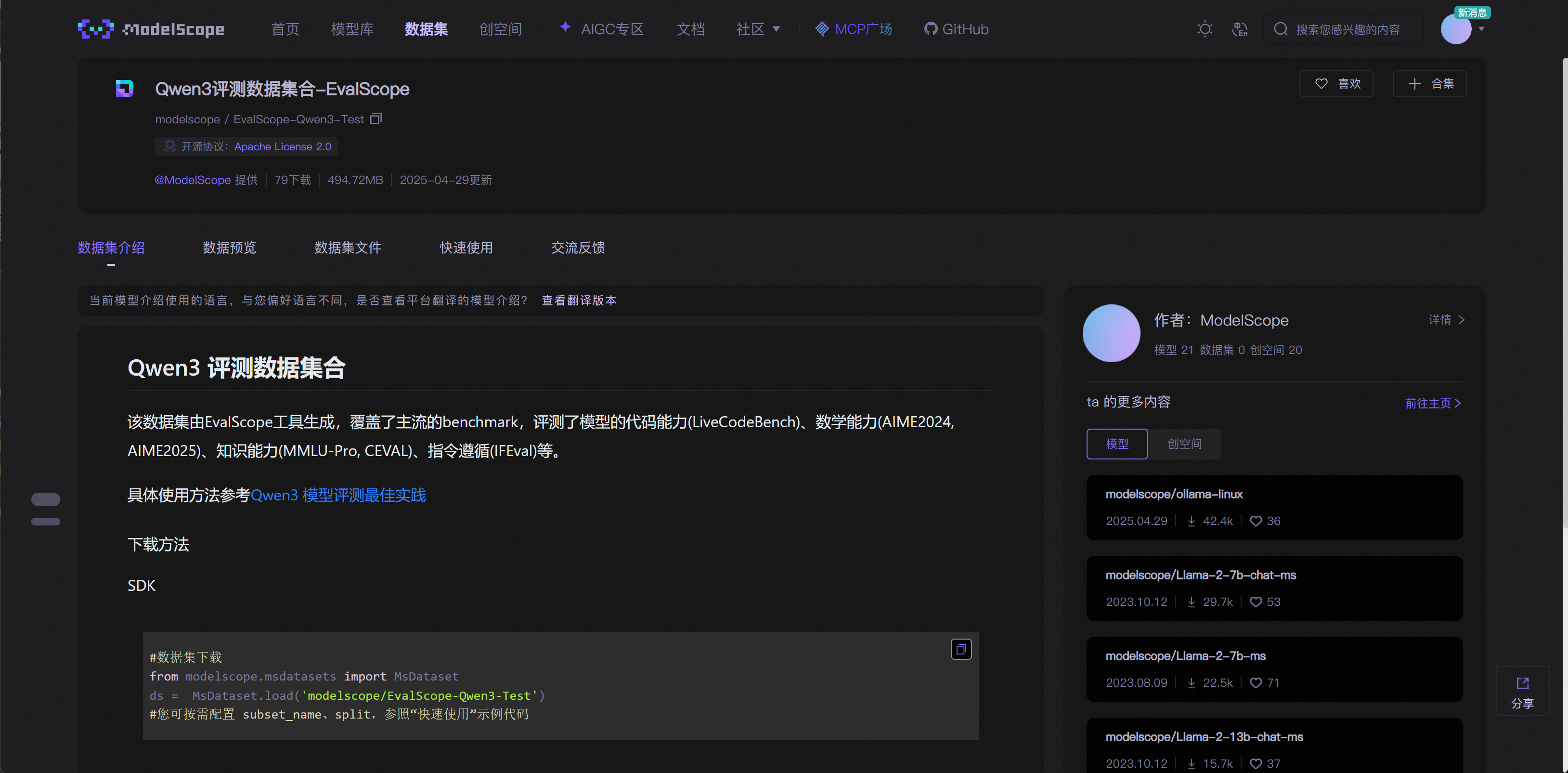Add dataset to collection with 合集 button

[1429, 84]
